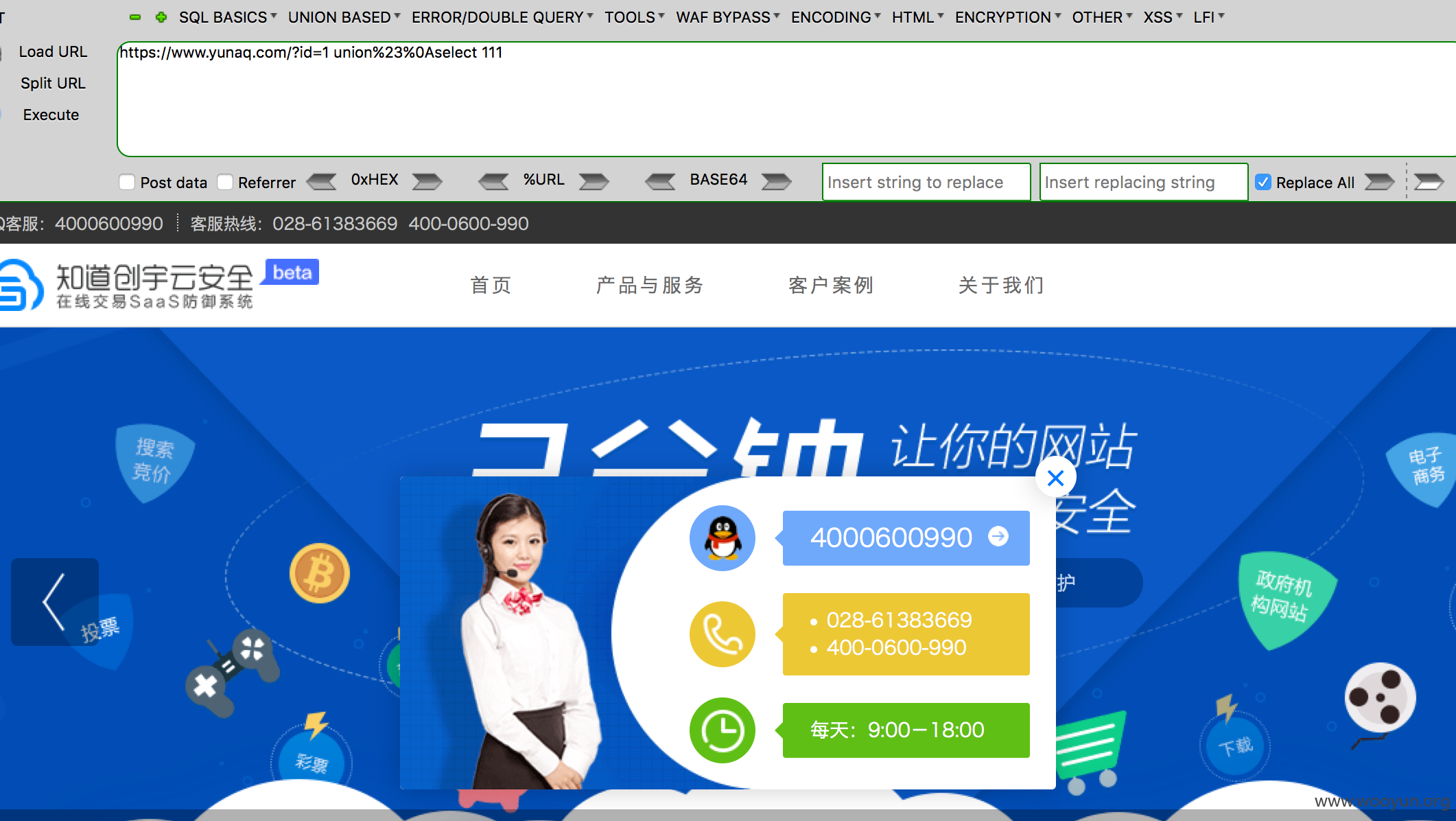Click the green plus icon in HackBar

pos(161,17)
